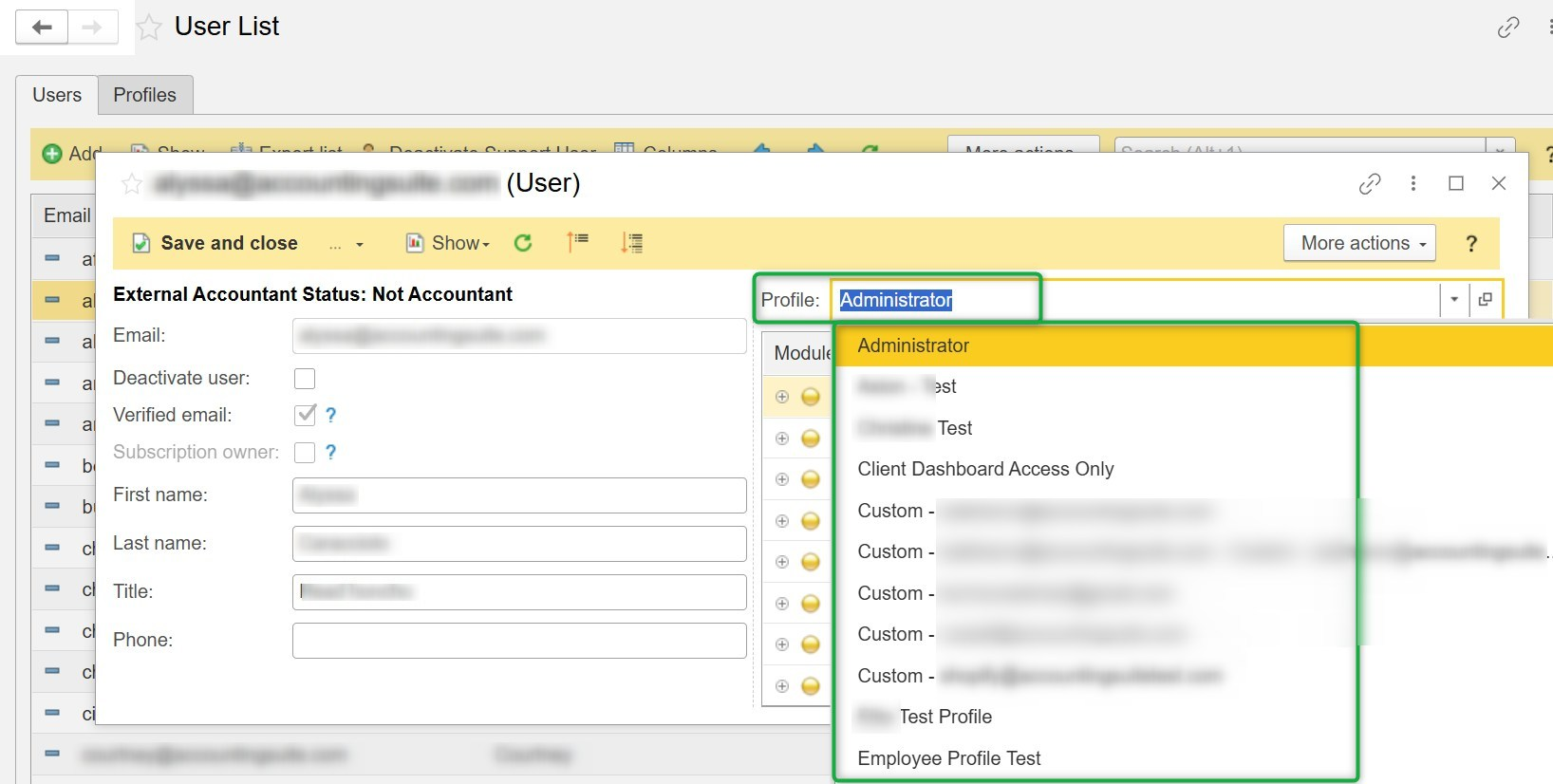1553x784 pixels.
Task: Click the question mark help button
Action: (1470, 244)
